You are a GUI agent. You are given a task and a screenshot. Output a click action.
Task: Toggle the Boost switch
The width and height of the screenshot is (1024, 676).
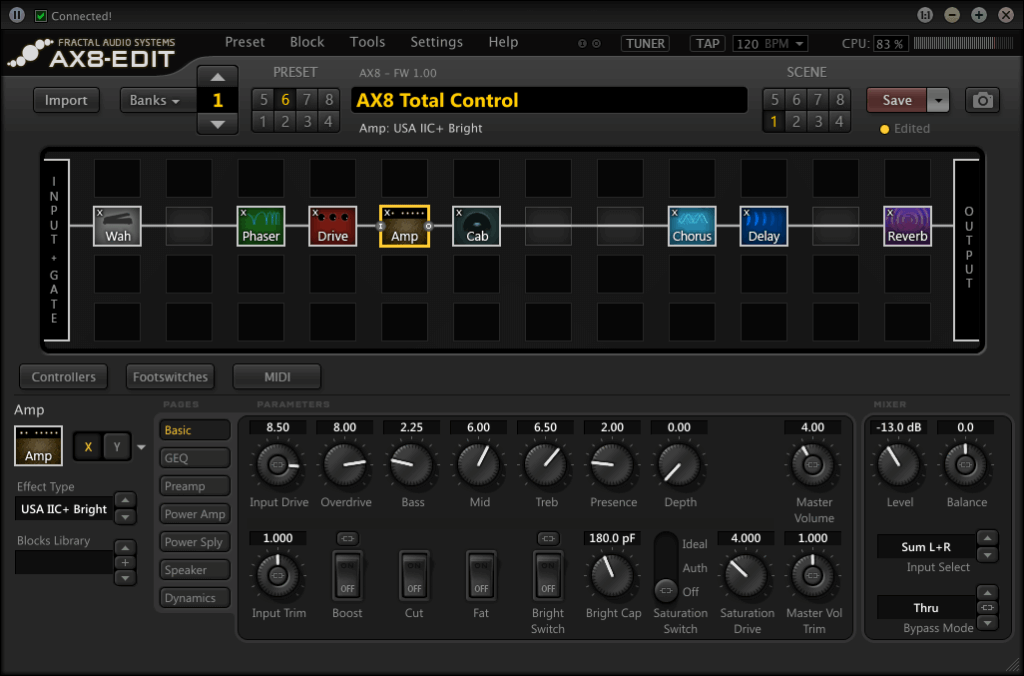tap(348, 575)
